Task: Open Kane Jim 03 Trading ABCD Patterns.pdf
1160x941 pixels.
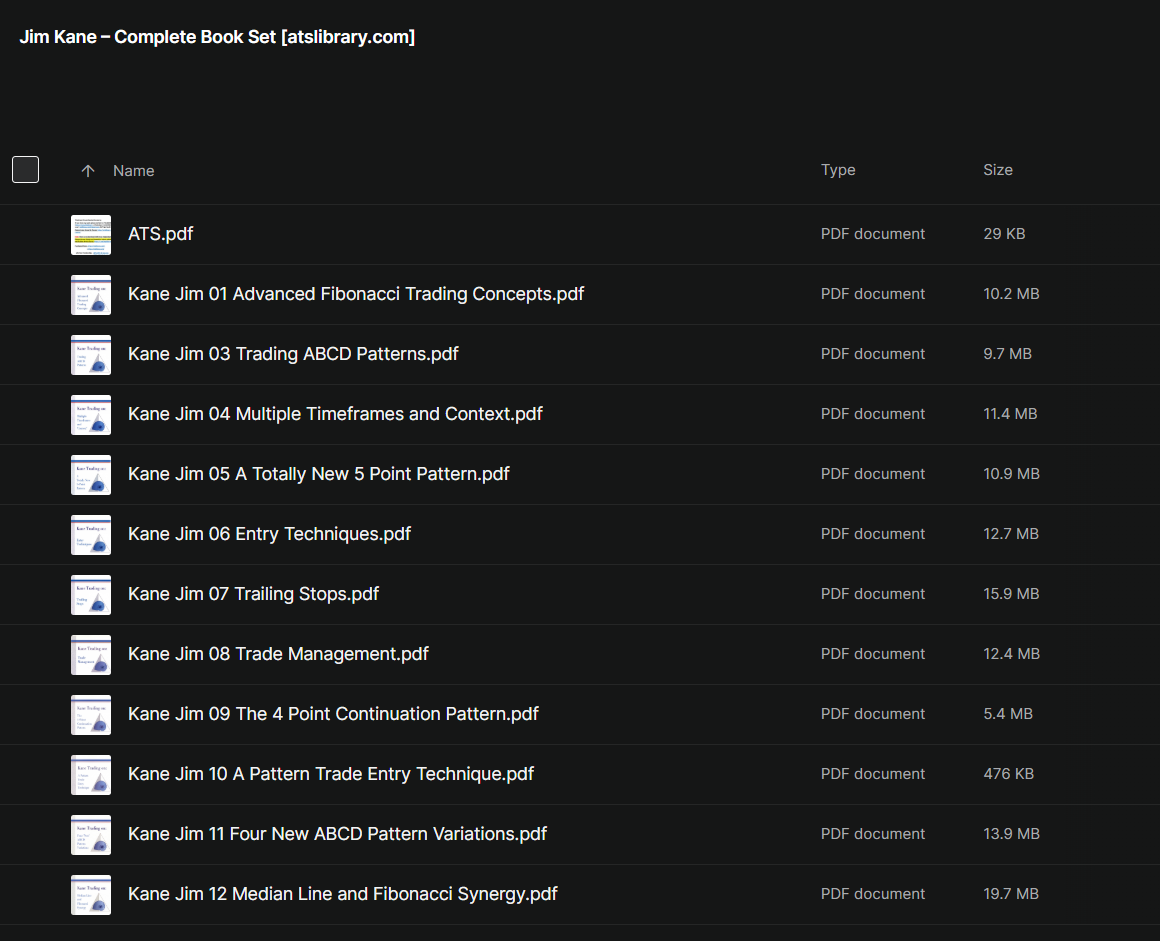Action: (x=293, y=354)
